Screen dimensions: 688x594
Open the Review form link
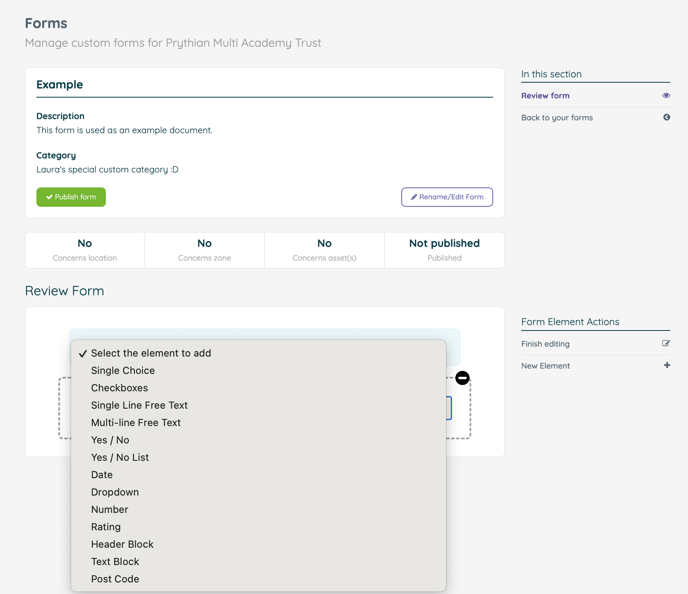545,96
